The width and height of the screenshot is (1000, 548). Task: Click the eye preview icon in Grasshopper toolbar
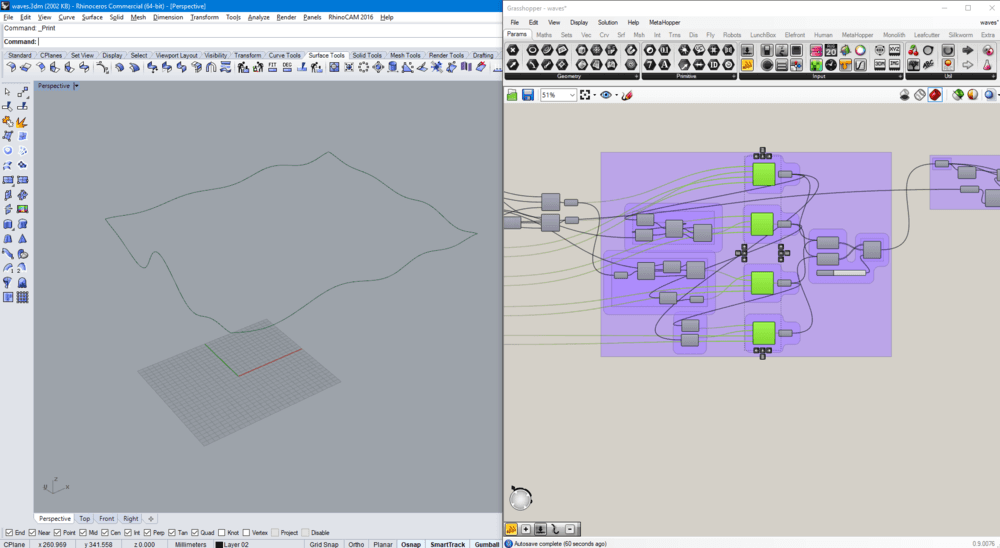[x=606, y=95]
